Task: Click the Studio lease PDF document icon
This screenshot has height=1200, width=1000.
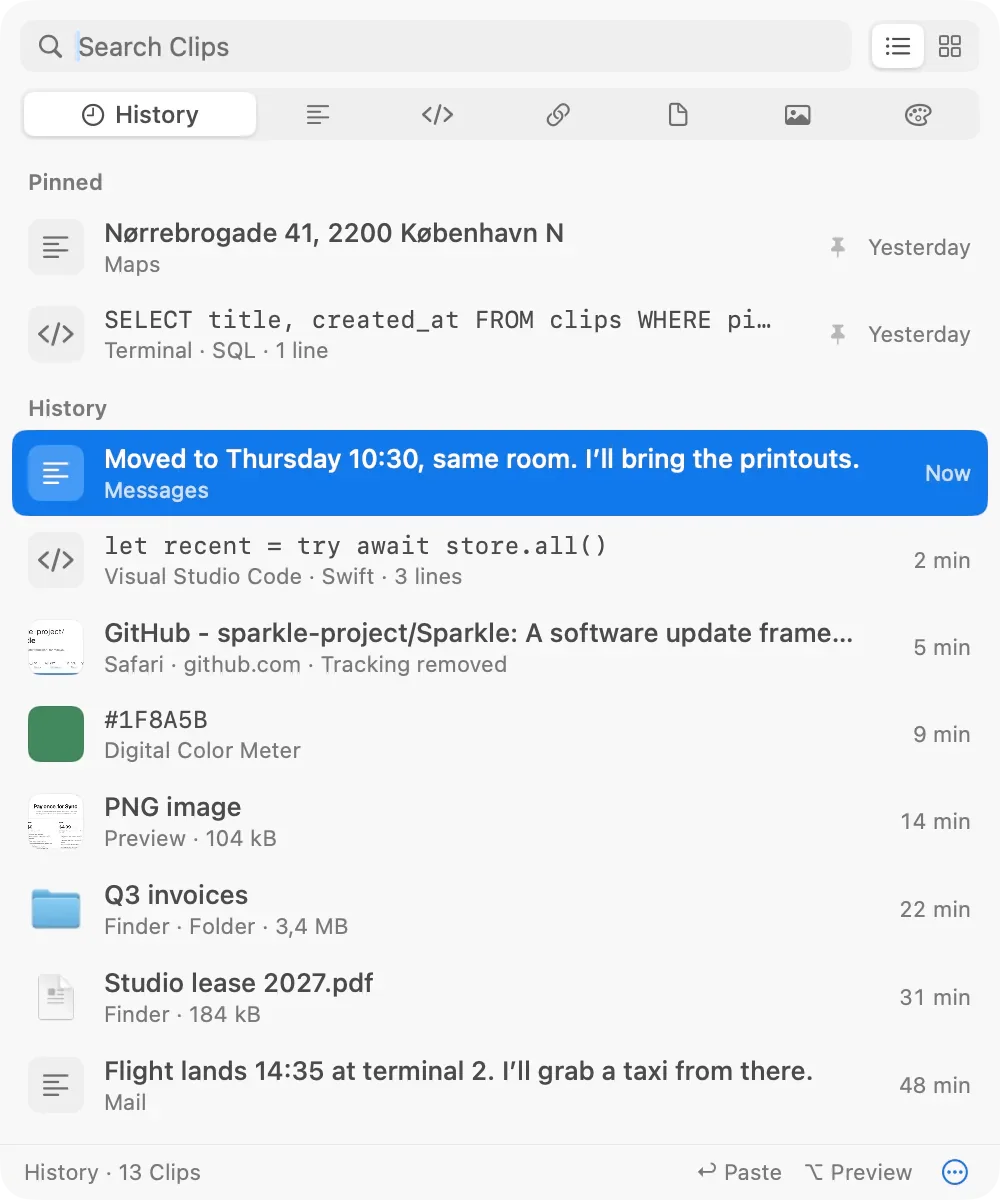Action: pyautogui.click(x=56, y=997)
